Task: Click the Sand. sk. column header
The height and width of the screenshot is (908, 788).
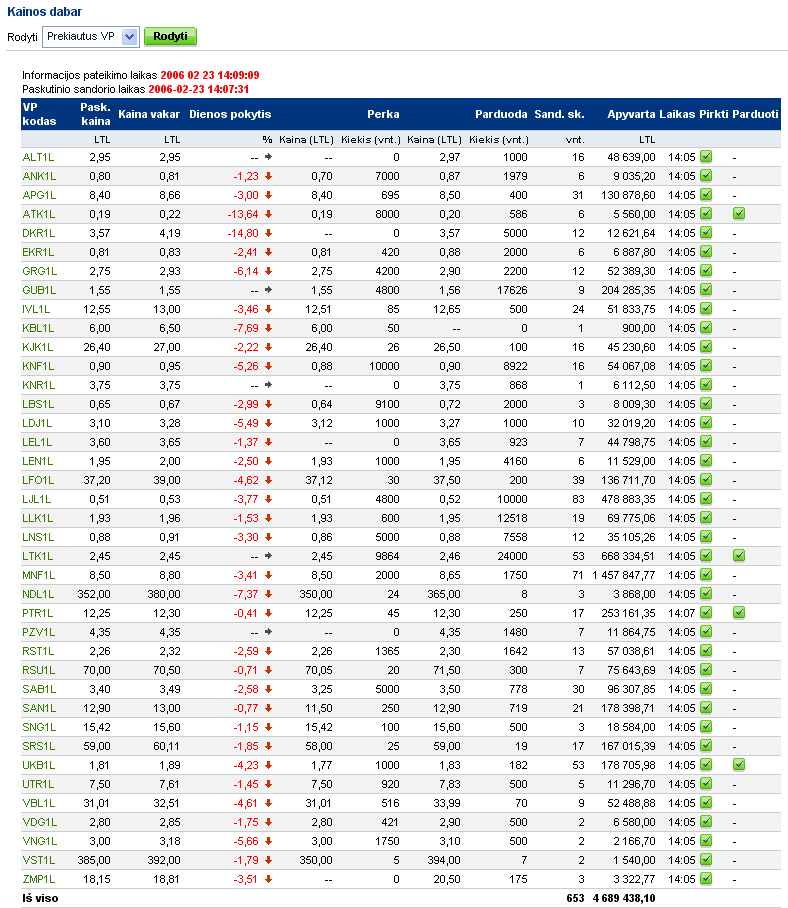Action: [x=559, y=114]
